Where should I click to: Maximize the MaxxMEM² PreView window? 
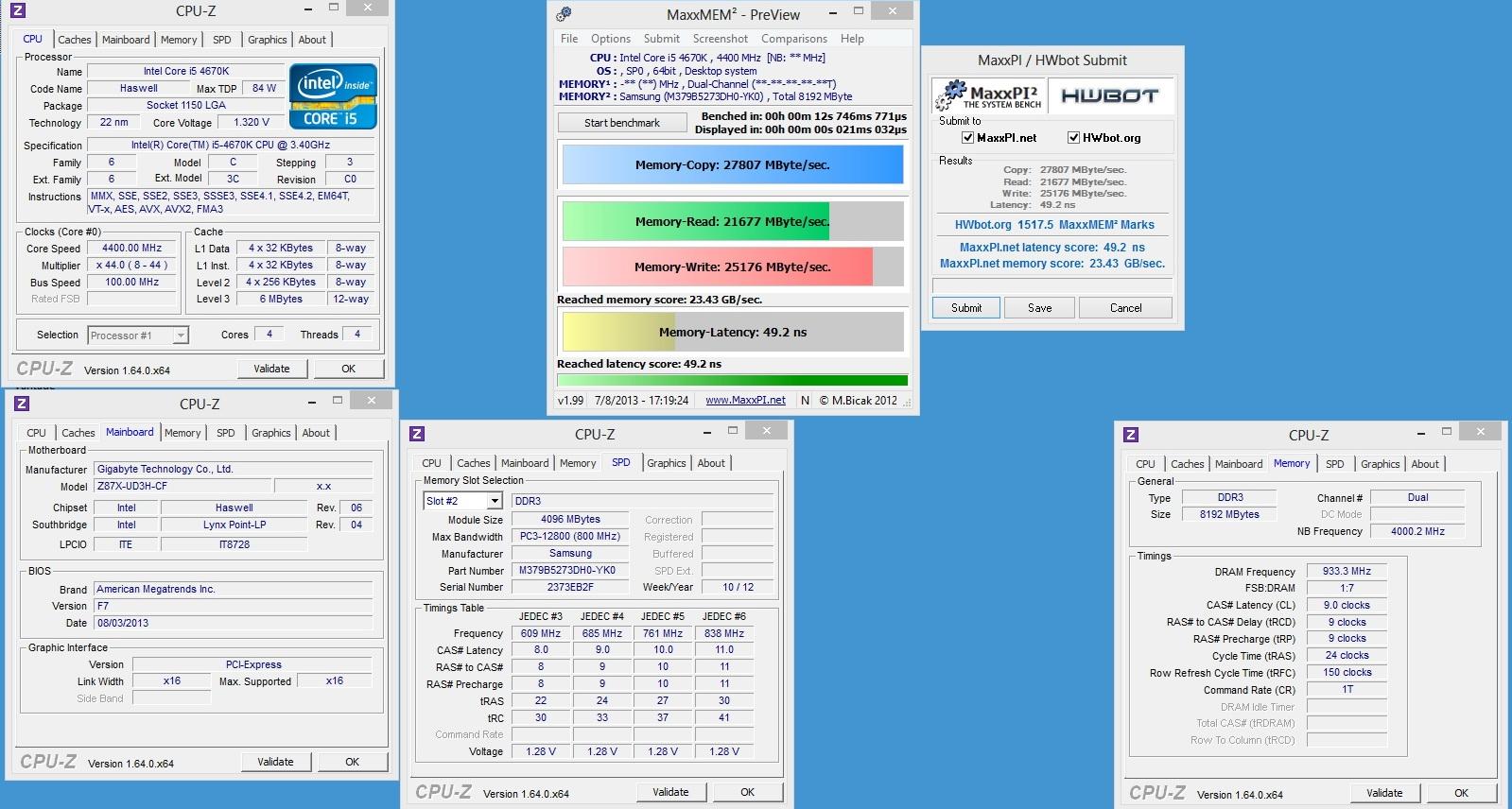[x=859, y=11]
